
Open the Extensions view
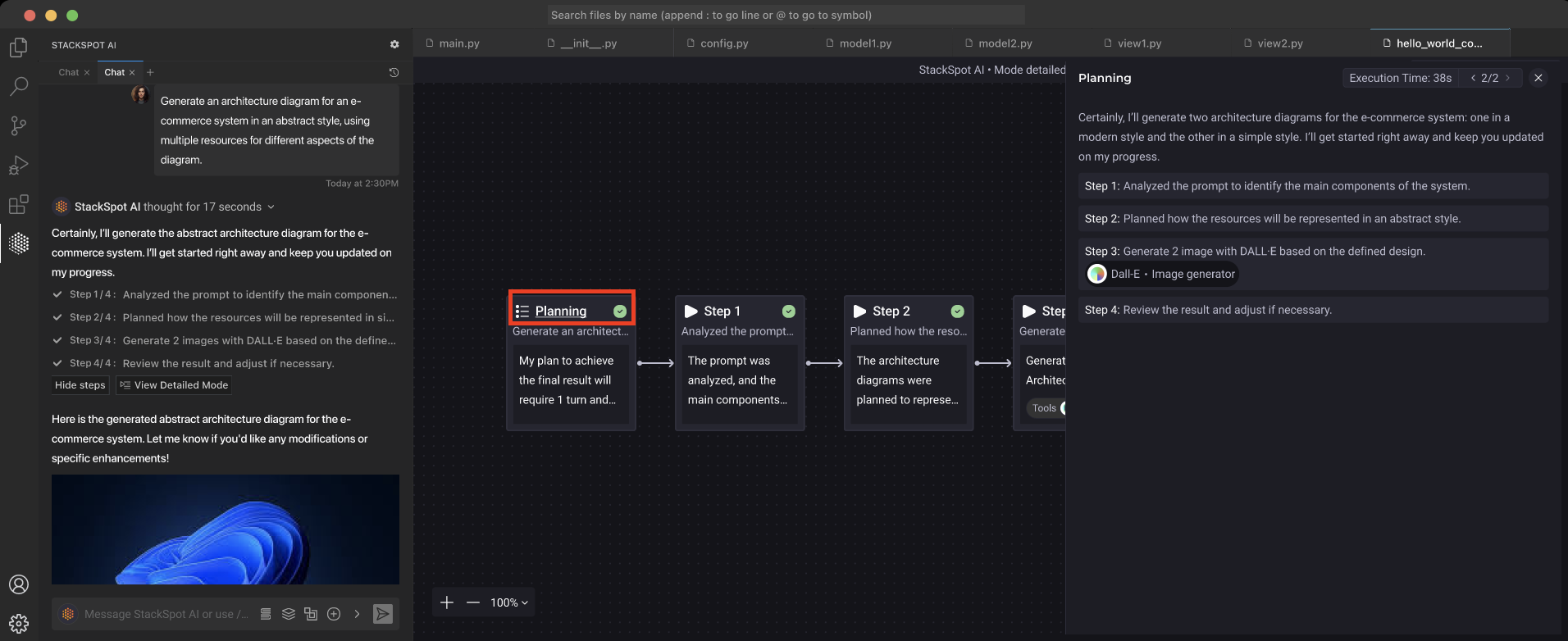click(19, 204)
